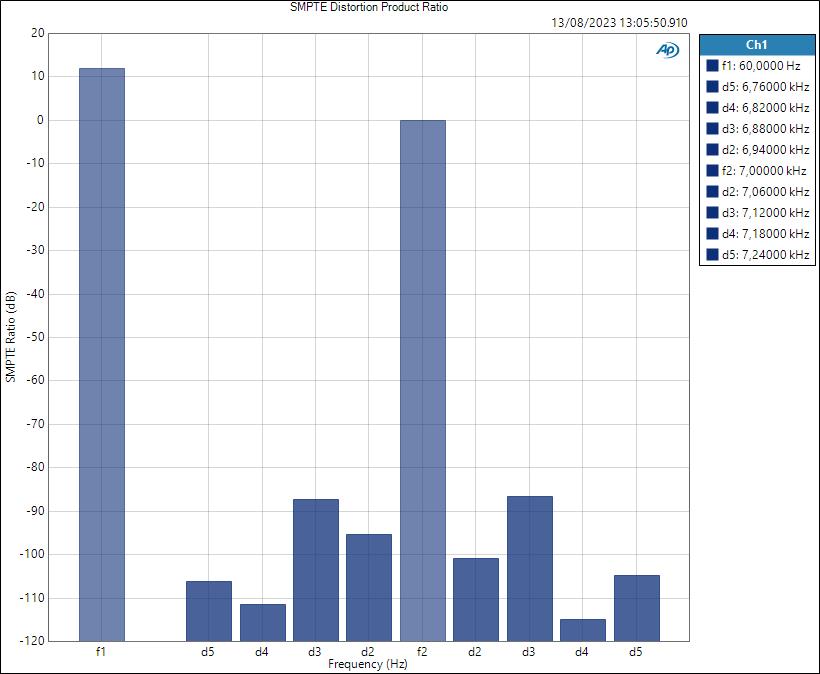Screen dimensions: 820x674
Task: Click the swatch beside d3: 7,12000 kHz
Action: click(x=712, y=212)
